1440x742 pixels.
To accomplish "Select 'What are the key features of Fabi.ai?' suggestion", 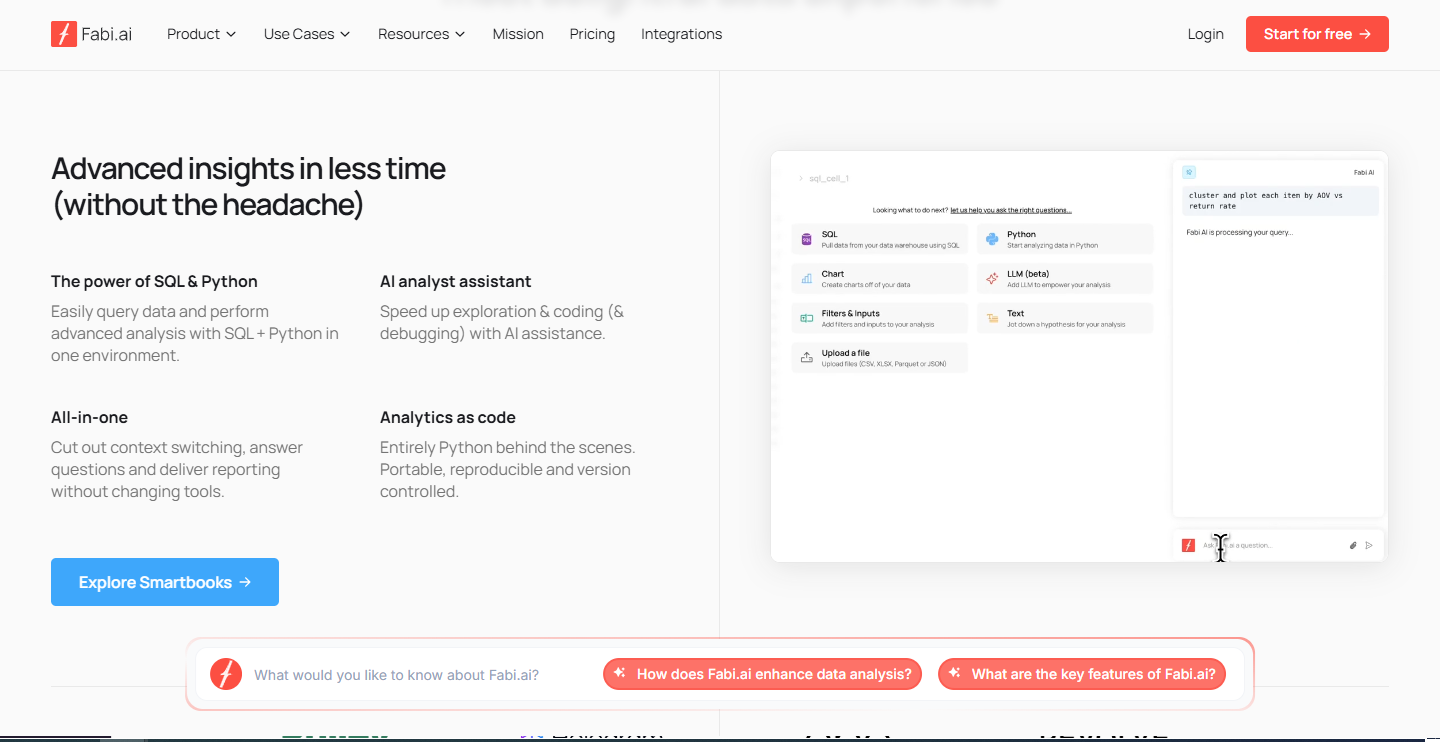I will (1082, 674).
